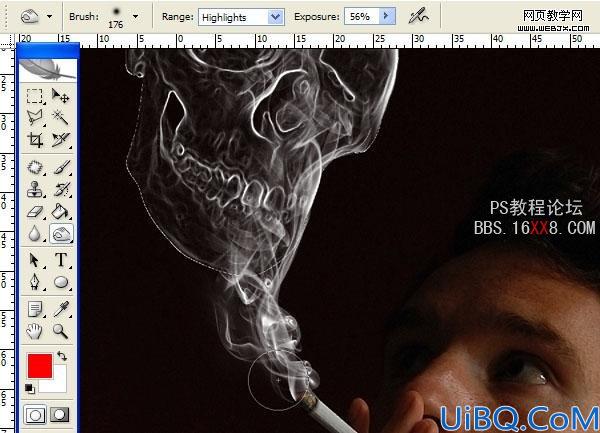Select the Path Selection tool
Image resolution: width=600 pixels, height=433 pixels.
(35, 260)
